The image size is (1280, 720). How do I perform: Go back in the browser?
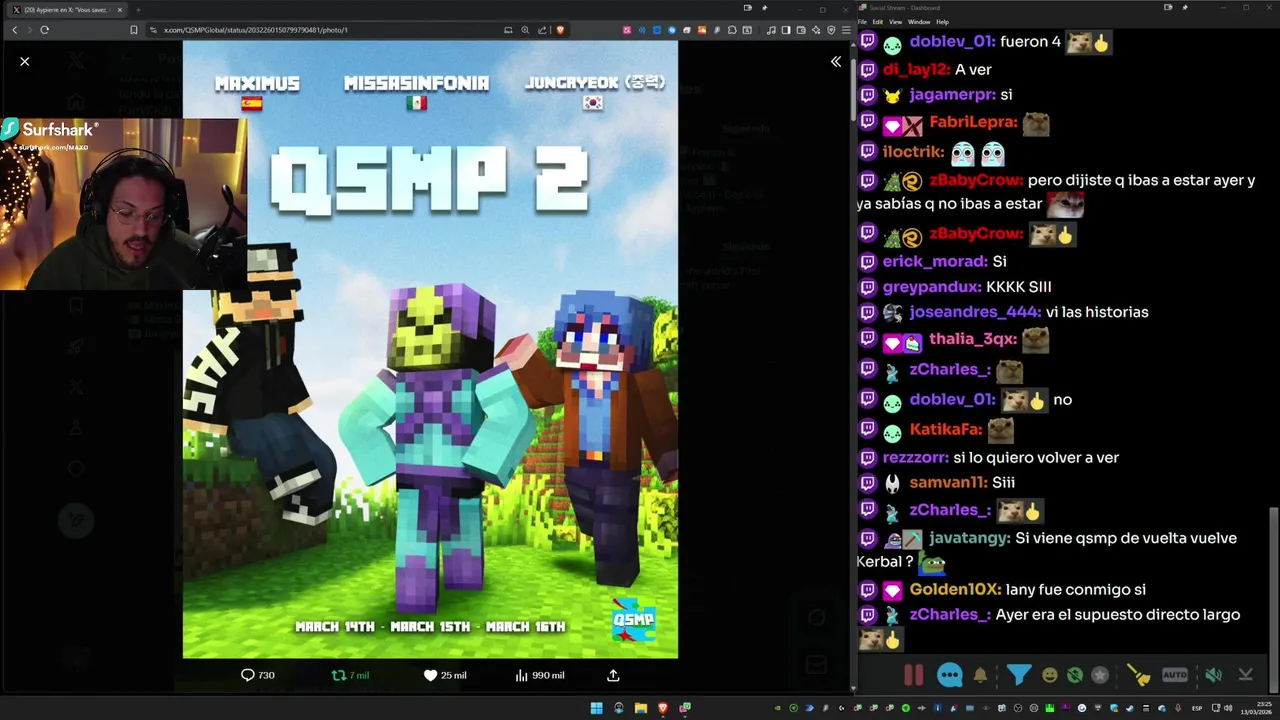(14, 30)
